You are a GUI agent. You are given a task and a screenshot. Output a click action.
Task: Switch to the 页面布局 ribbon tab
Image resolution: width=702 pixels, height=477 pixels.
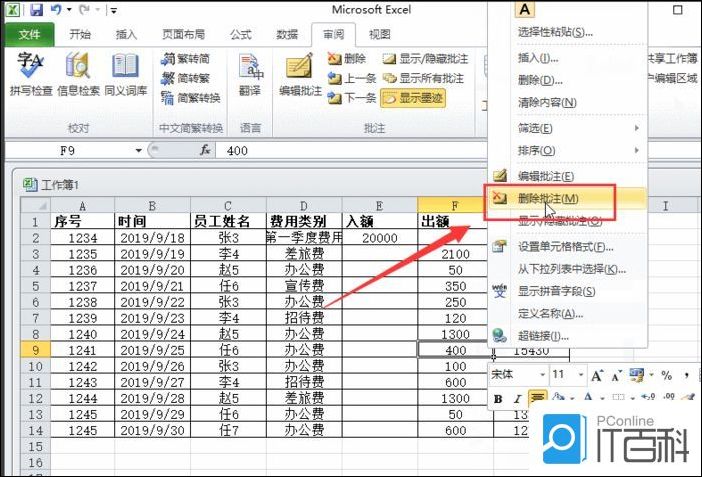tap(183, 34)
